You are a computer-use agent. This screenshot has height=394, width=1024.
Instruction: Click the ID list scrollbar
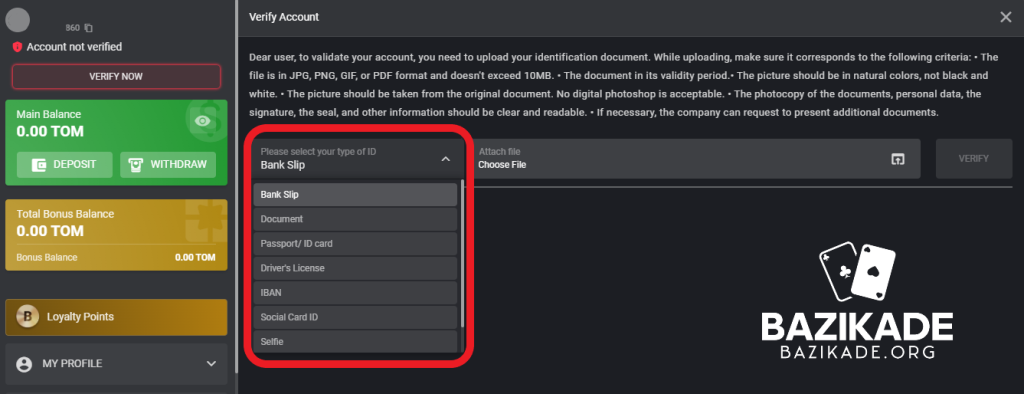pos(462,255)
